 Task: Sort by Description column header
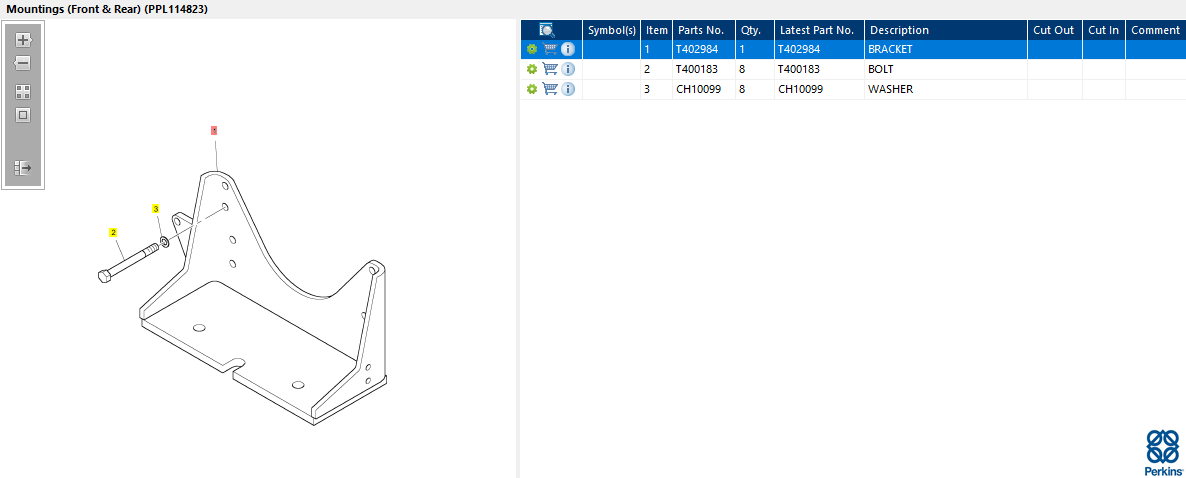click(945, 30)
